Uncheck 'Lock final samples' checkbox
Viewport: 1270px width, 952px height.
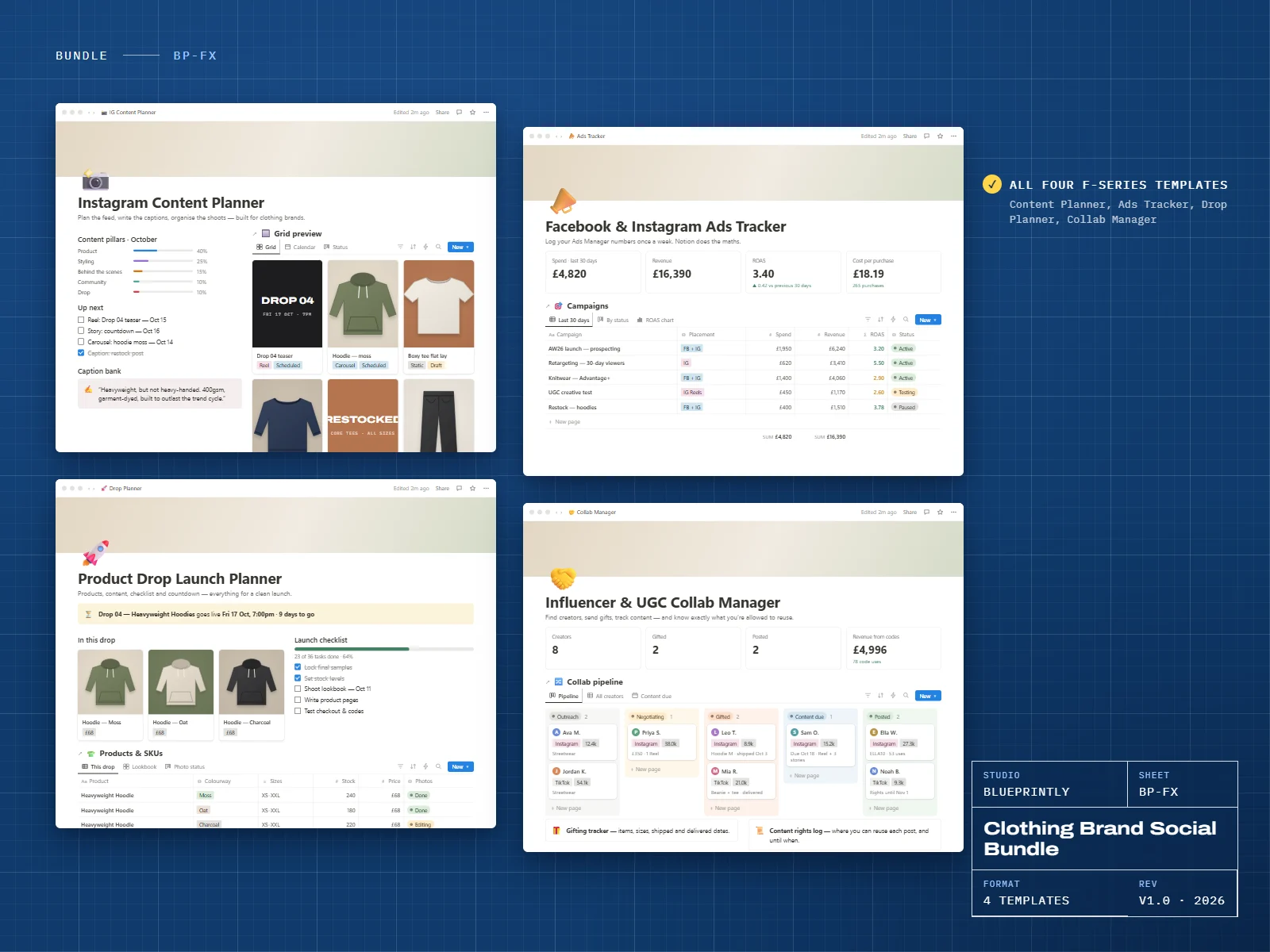click(298, 667)
